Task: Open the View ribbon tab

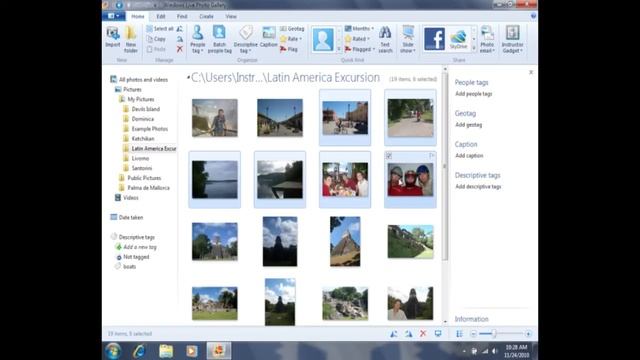Action: (231, 16)
